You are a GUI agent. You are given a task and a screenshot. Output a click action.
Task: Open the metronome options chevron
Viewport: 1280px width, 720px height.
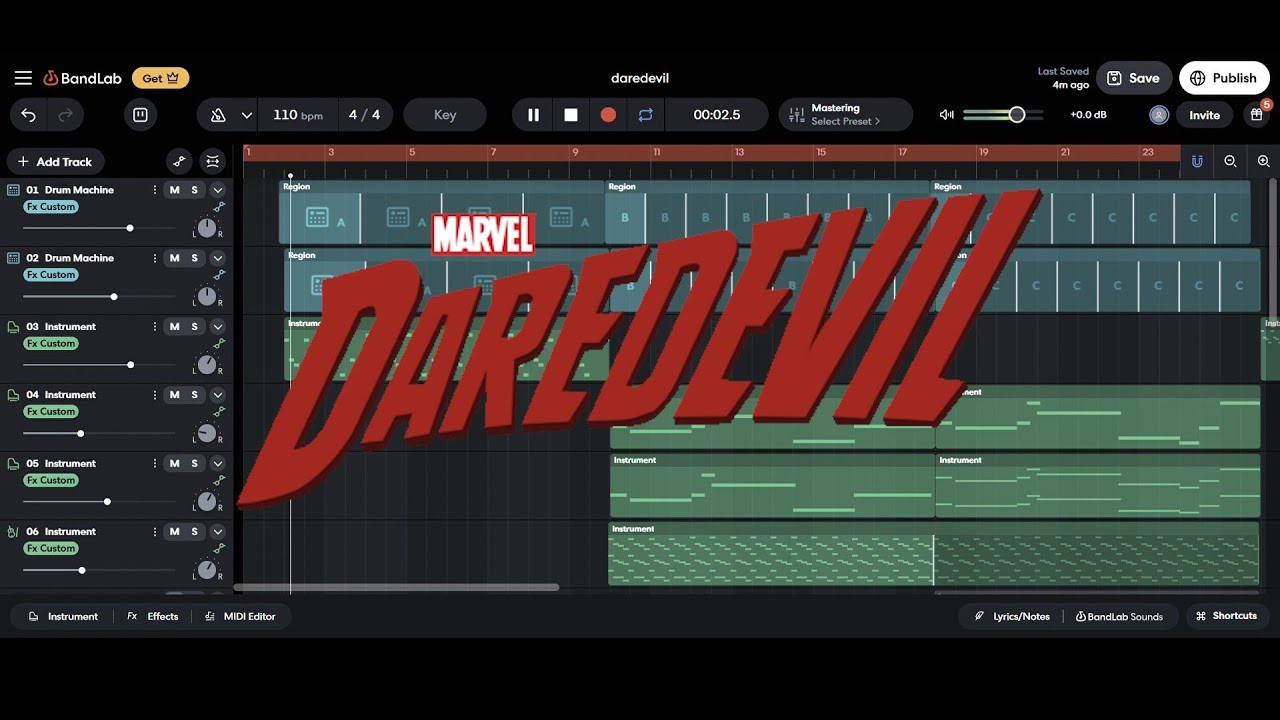[246, 115]
